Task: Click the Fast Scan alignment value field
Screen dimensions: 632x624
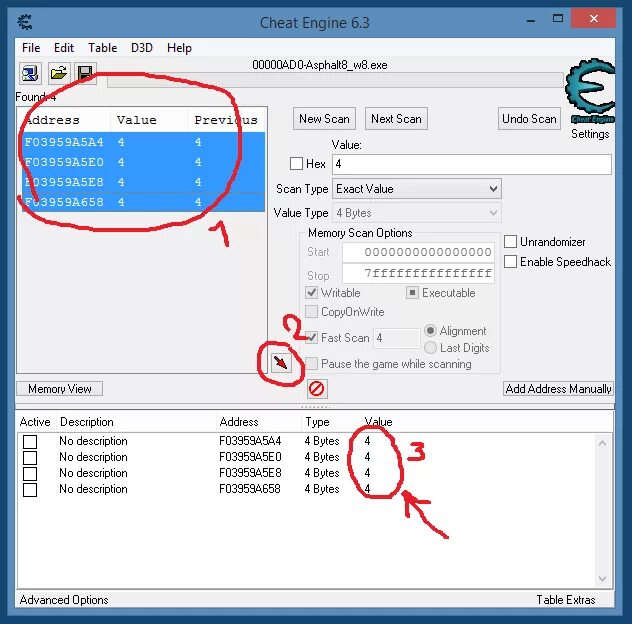Action: (397, 338)
